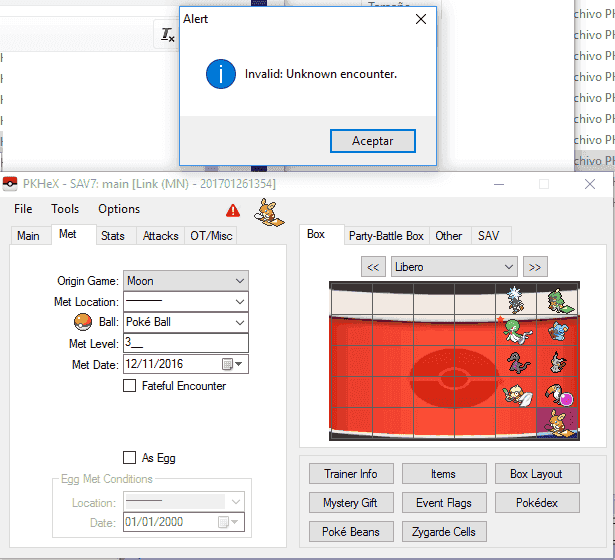Select the Met tab
This screenshot has height=560, width=615.
click(x=68, y=234)
